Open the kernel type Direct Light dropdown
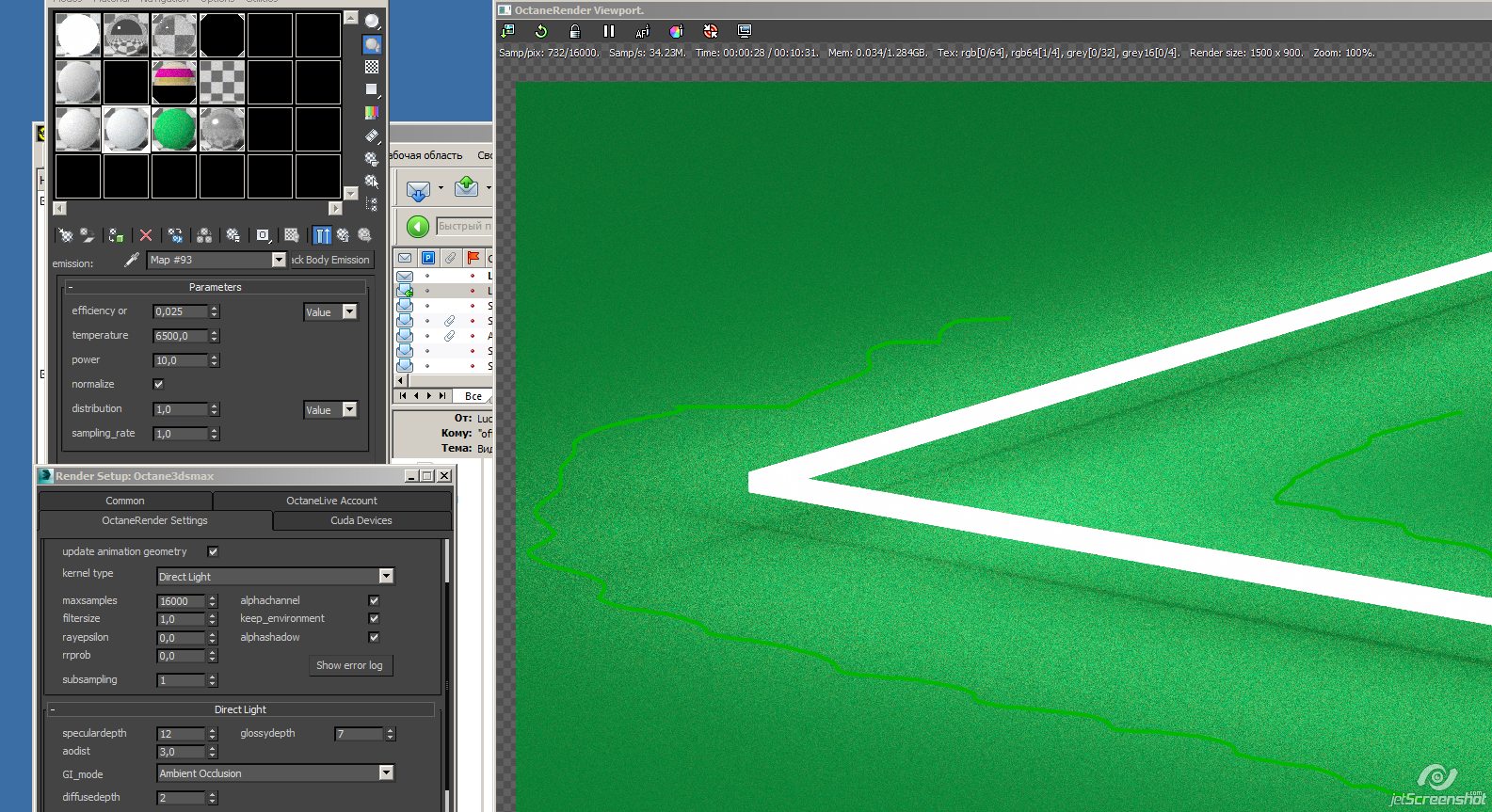 click(x=386, y=576)
